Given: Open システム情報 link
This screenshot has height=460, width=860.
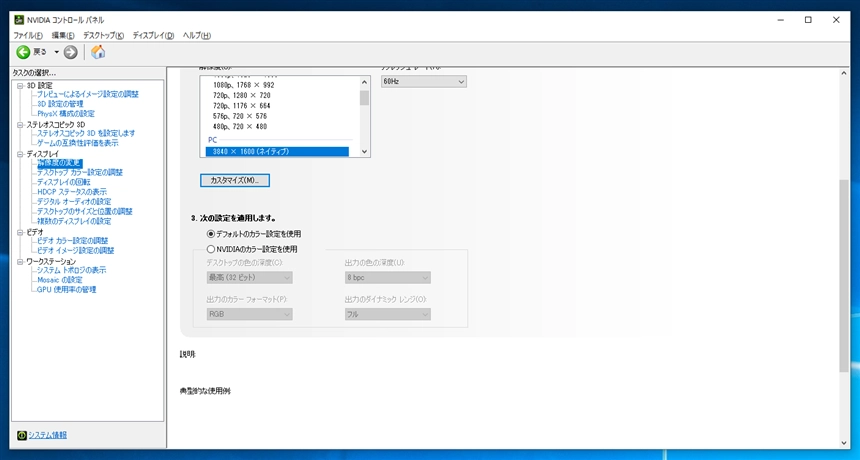Looking at the screenshot, I should (x=48, y=435).
